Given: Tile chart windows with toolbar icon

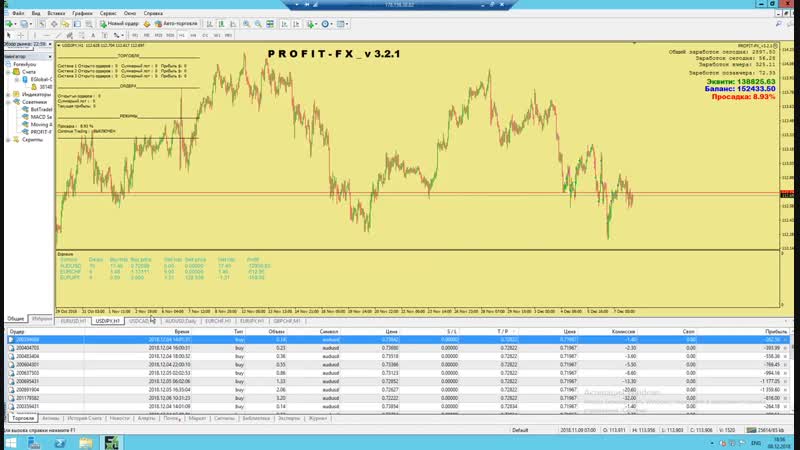Looking at the screenshot, I should tap(270, 24).
